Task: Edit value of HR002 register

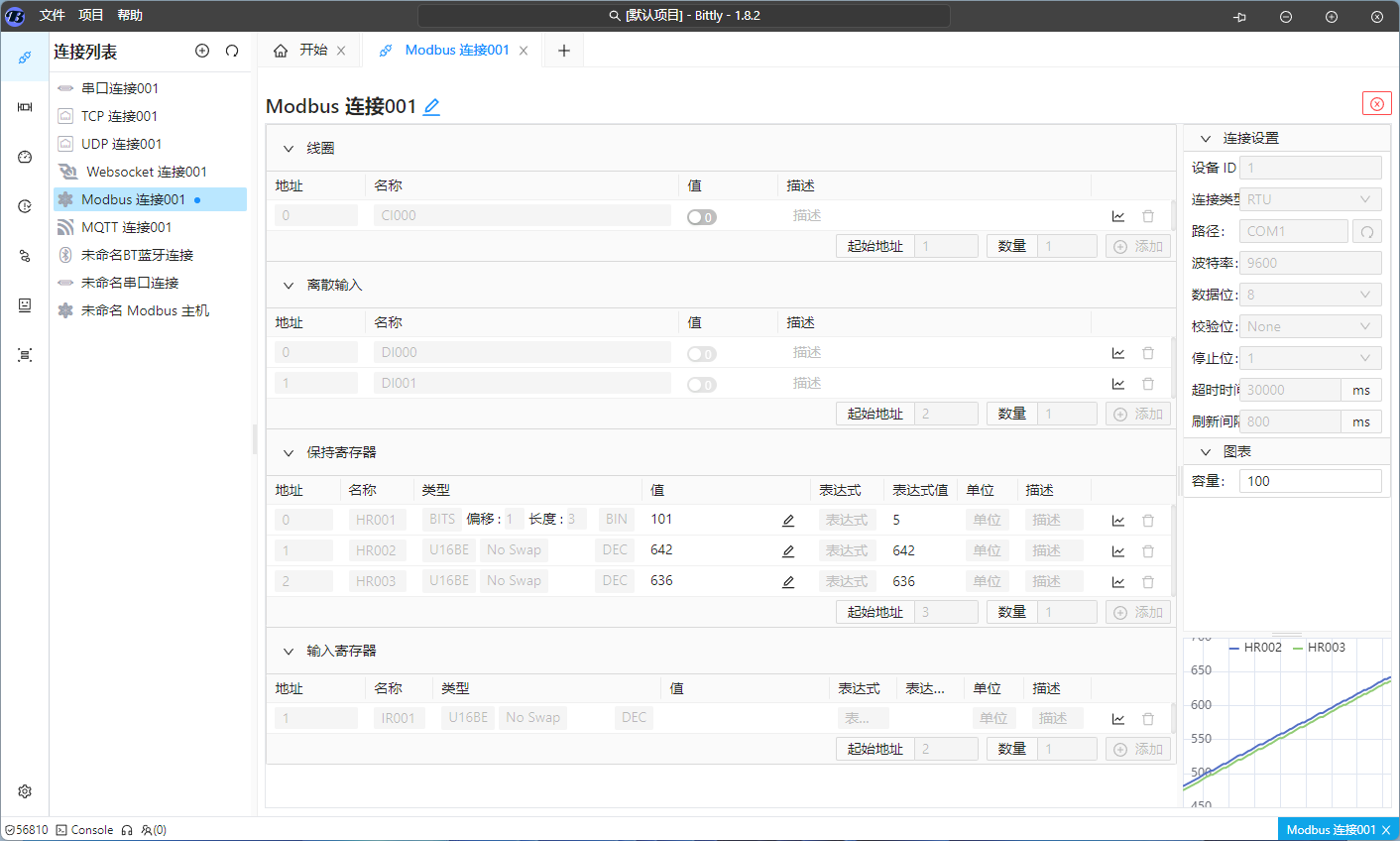Action: tap(788, 551)
